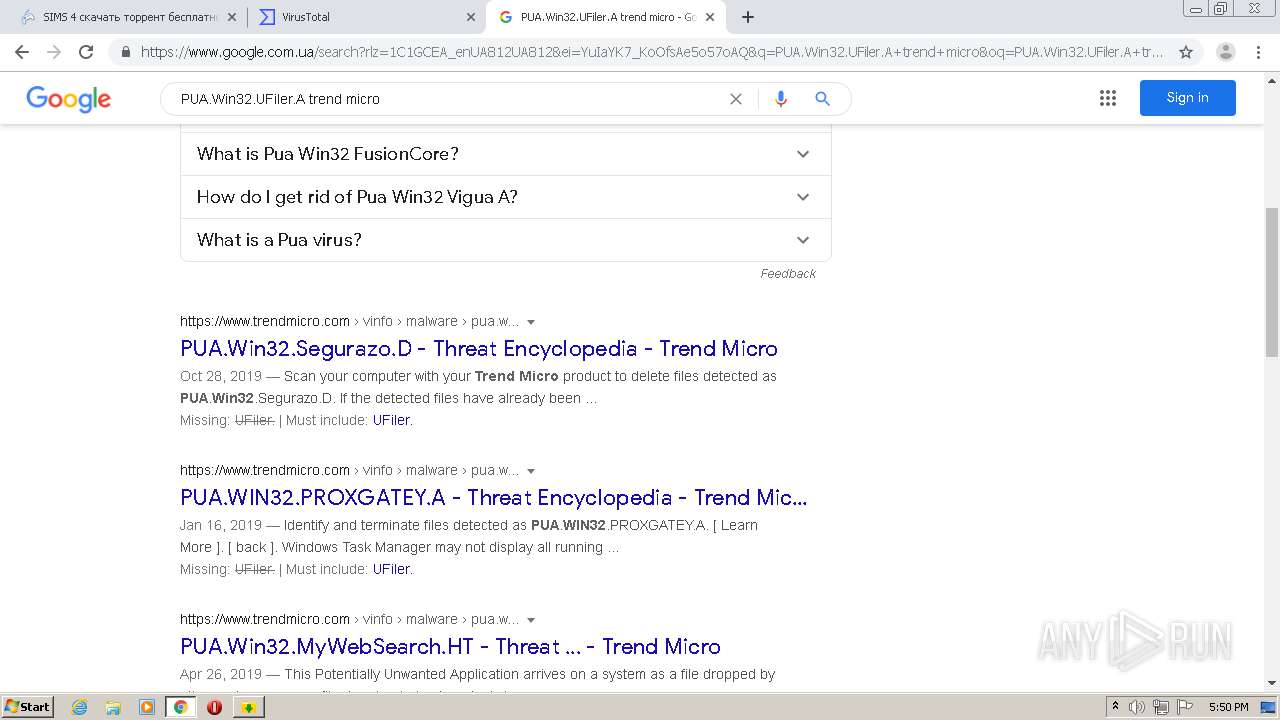Screen dimensions: 1280x720
Task: Click the magnifier search button
Action: [822, 99]
